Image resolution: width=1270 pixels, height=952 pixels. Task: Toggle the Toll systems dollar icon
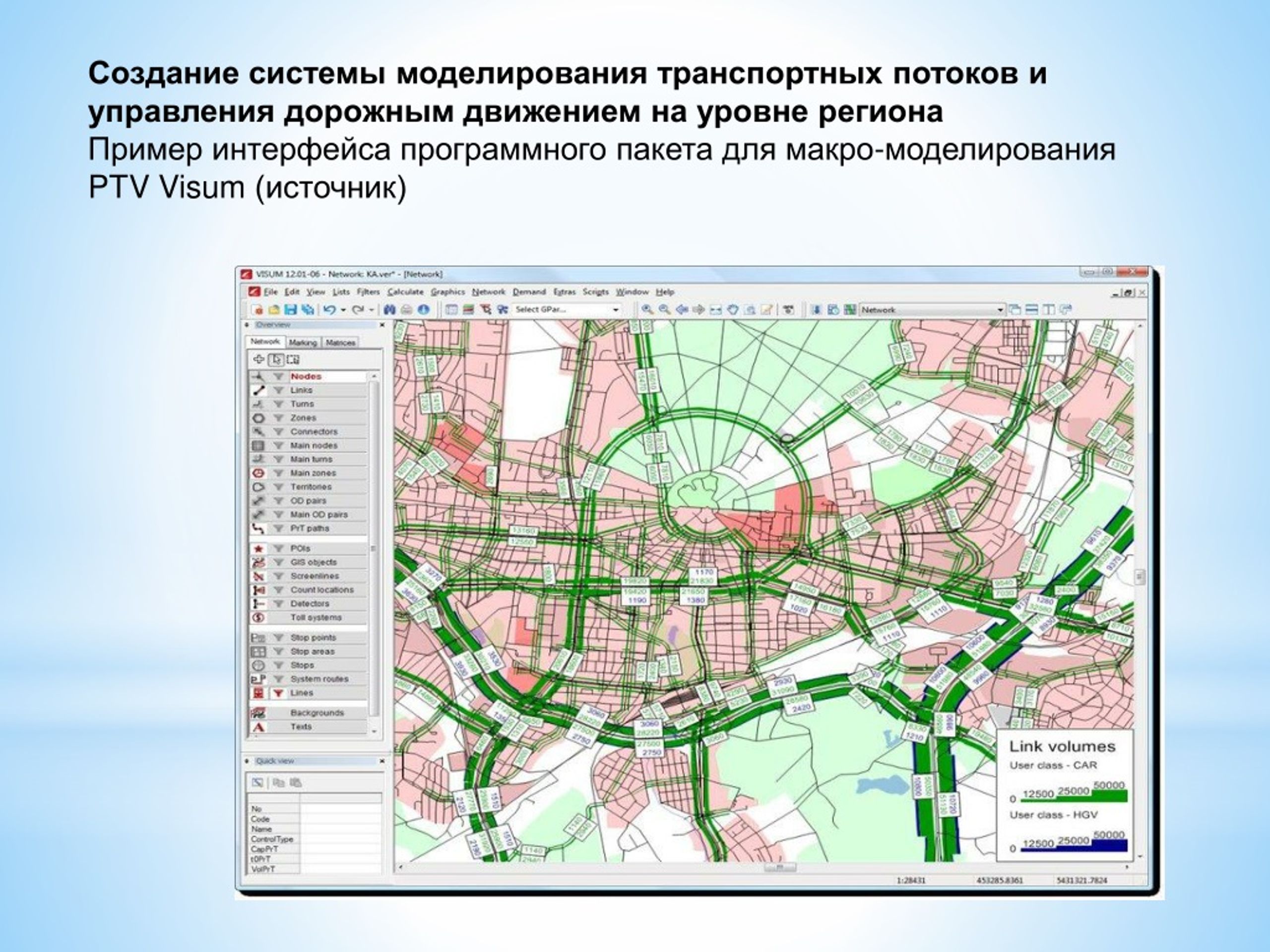click(x=259, y=617)
